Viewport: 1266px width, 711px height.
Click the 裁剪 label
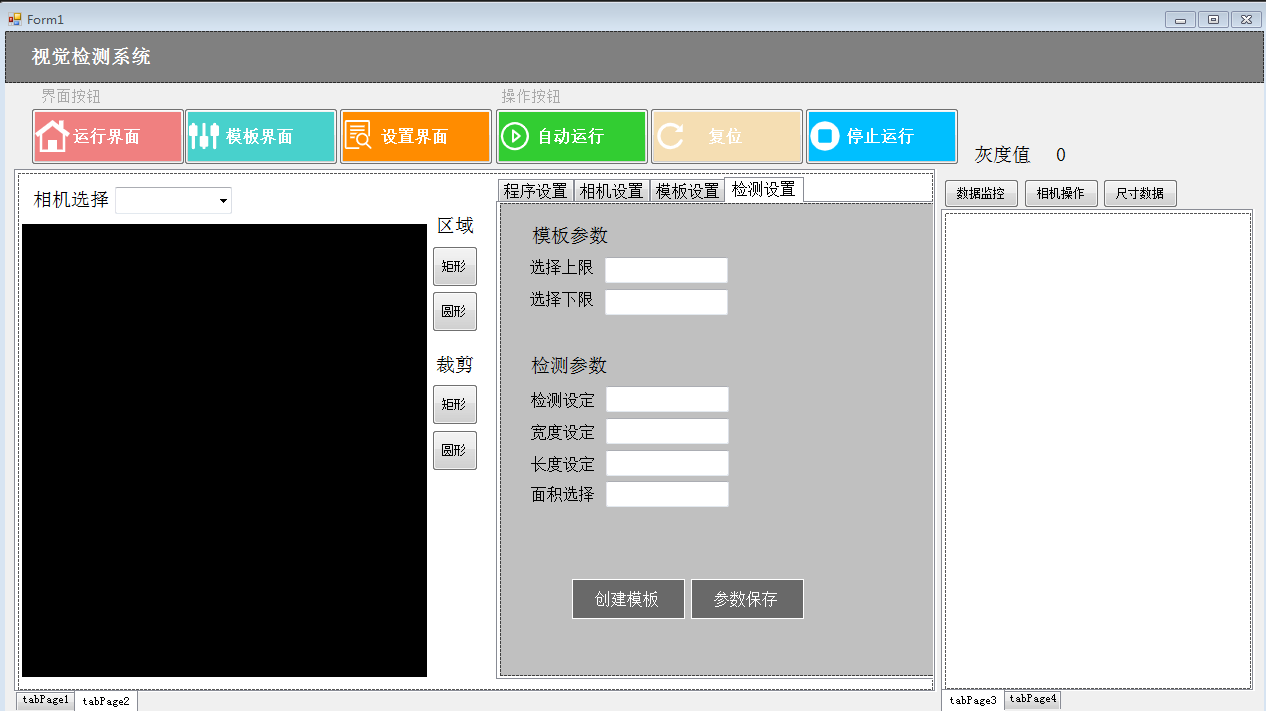click(x=455, y=365)
